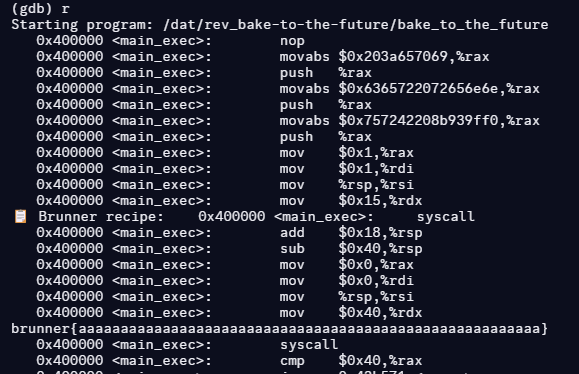Select the $0x203a657069 hex value

[x=393, y=57]
